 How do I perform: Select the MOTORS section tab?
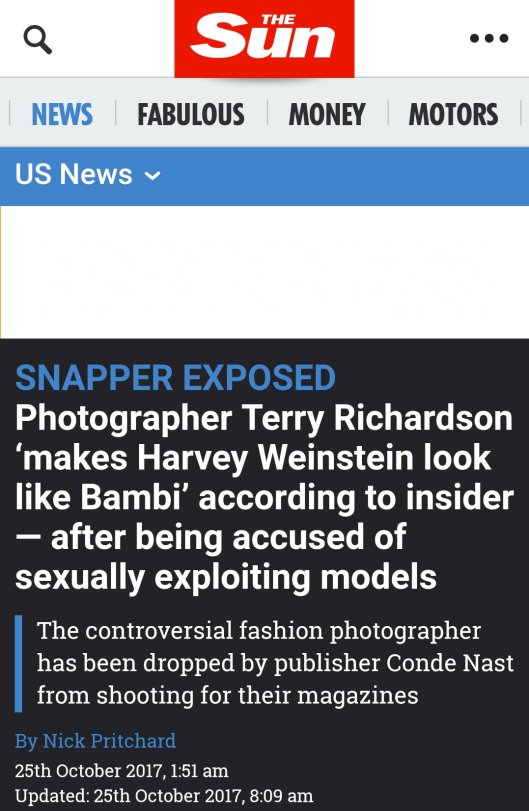pyautogui.click(x=454, y=114)
